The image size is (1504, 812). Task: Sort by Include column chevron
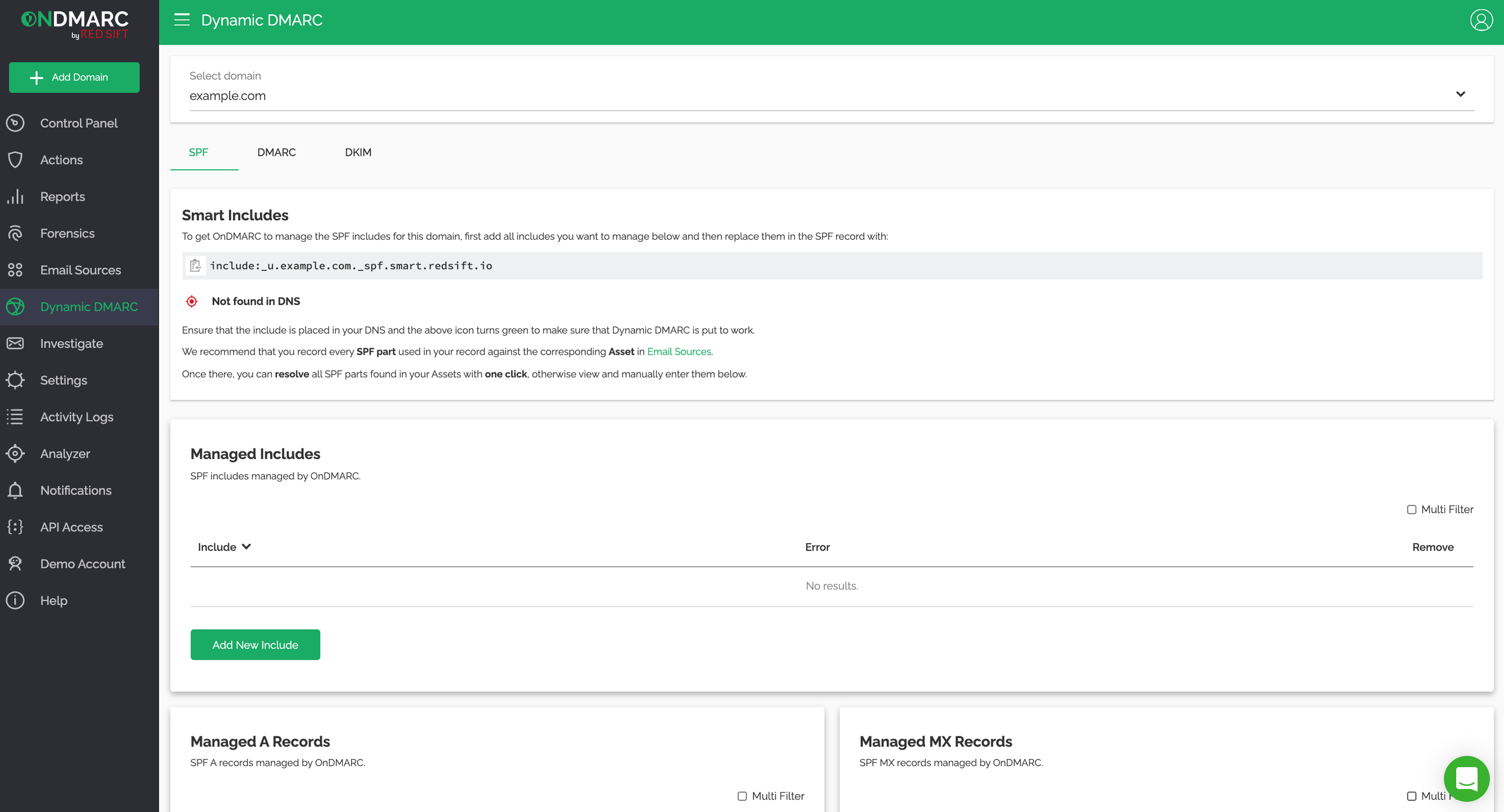click(247, 547)
